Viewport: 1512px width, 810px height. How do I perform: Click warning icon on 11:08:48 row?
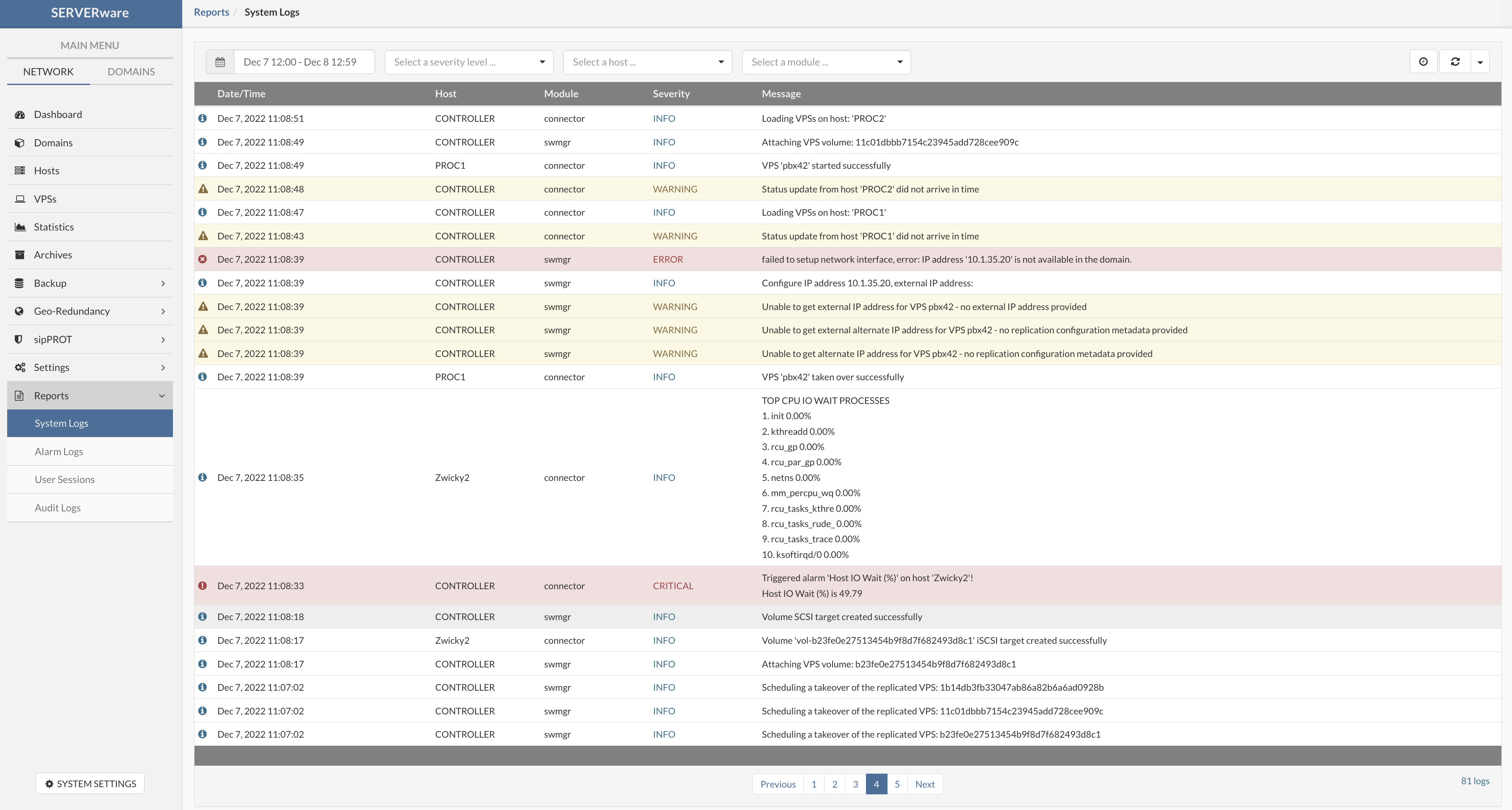(x=203, y=189)
